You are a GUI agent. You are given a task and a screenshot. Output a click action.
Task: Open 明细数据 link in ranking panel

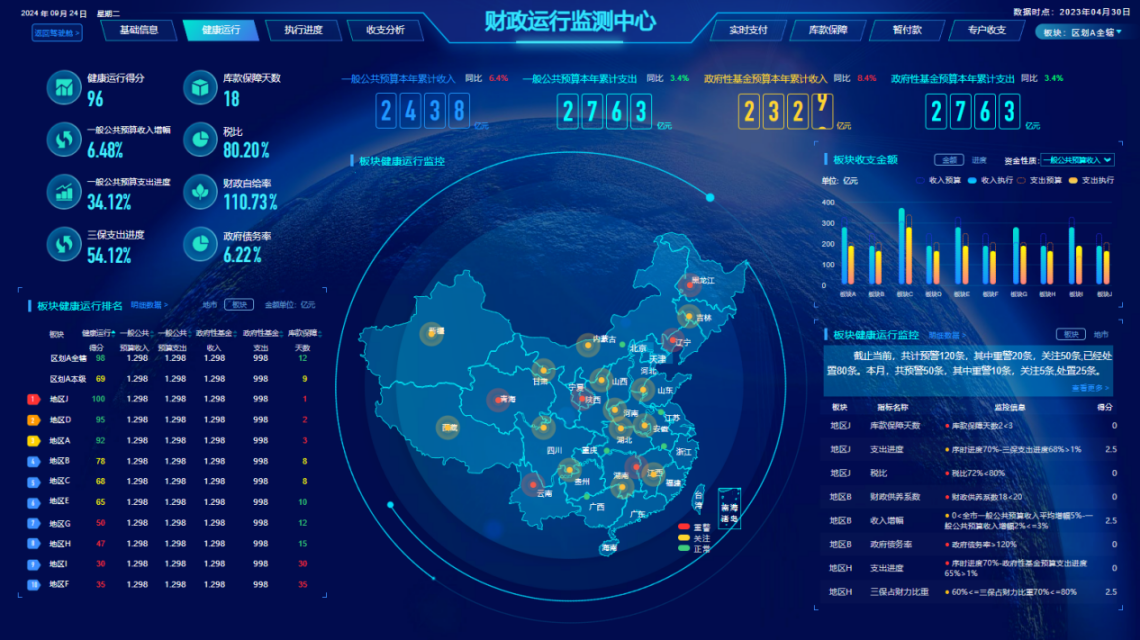click(149, 305)
